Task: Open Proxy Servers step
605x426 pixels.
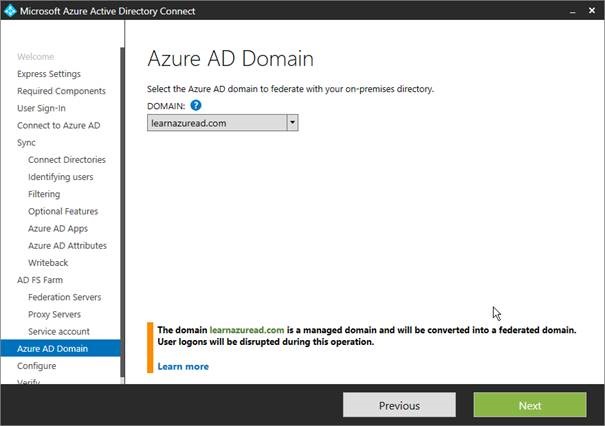Action: click(54, 314)
